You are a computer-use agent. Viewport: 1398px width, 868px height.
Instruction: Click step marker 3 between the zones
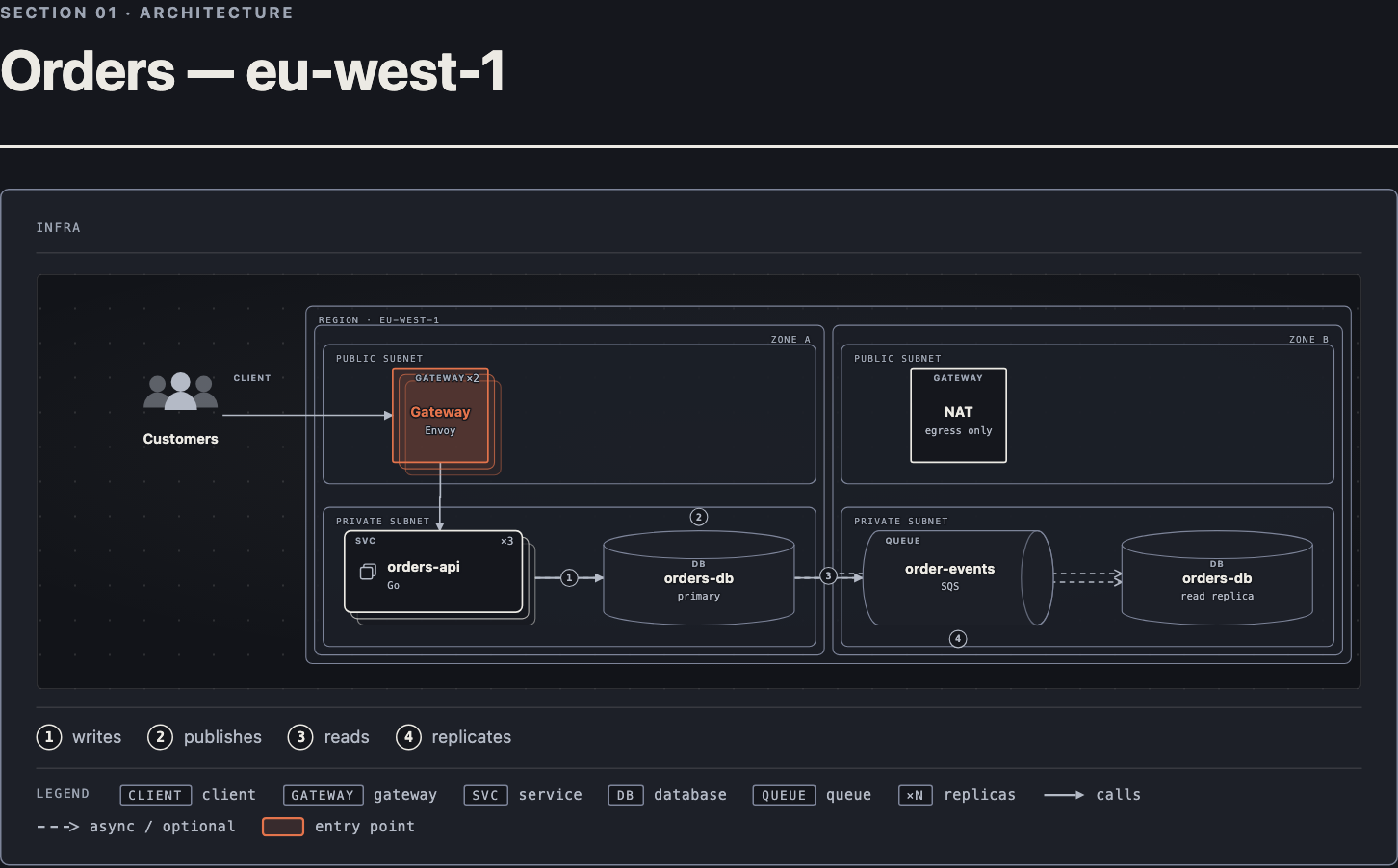828,575
